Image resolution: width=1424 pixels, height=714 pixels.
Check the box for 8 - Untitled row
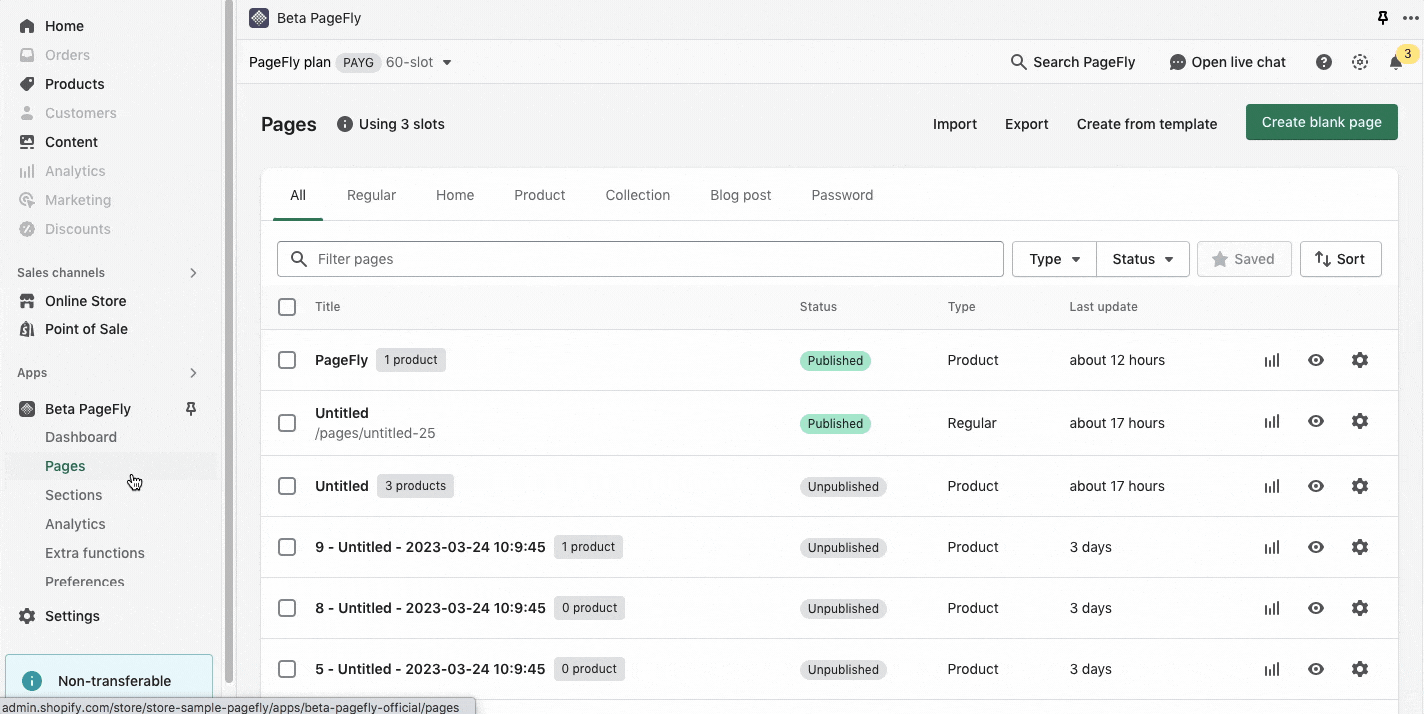pos(287,608)
